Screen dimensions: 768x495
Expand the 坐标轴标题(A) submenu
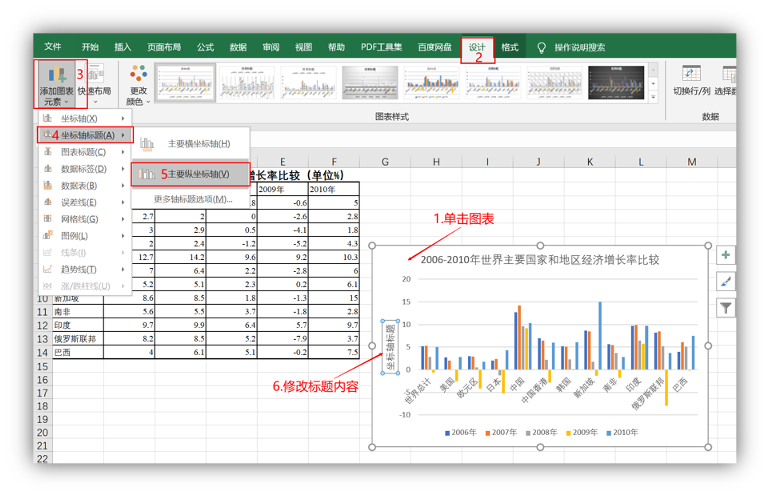85,135
